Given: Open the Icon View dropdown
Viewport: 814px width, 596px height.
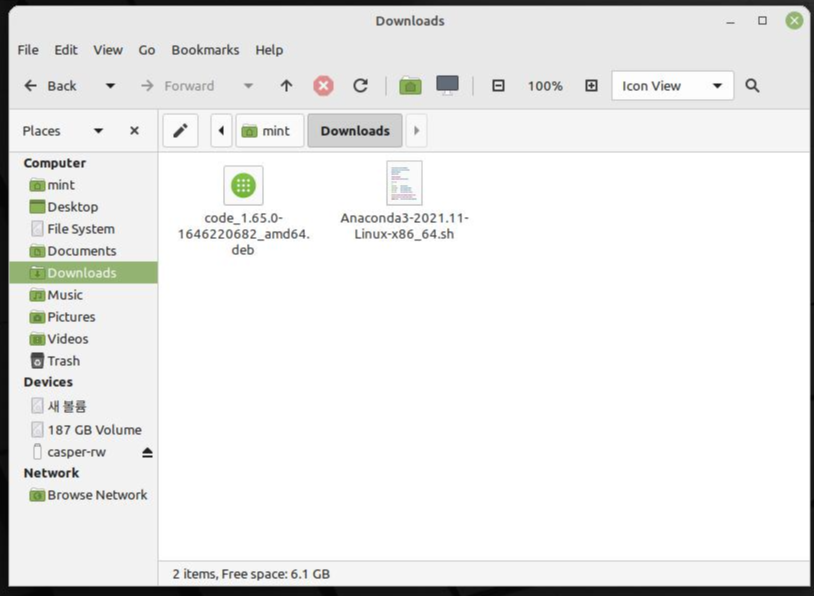Looking at the screenshot, I should tap(672, 86).
